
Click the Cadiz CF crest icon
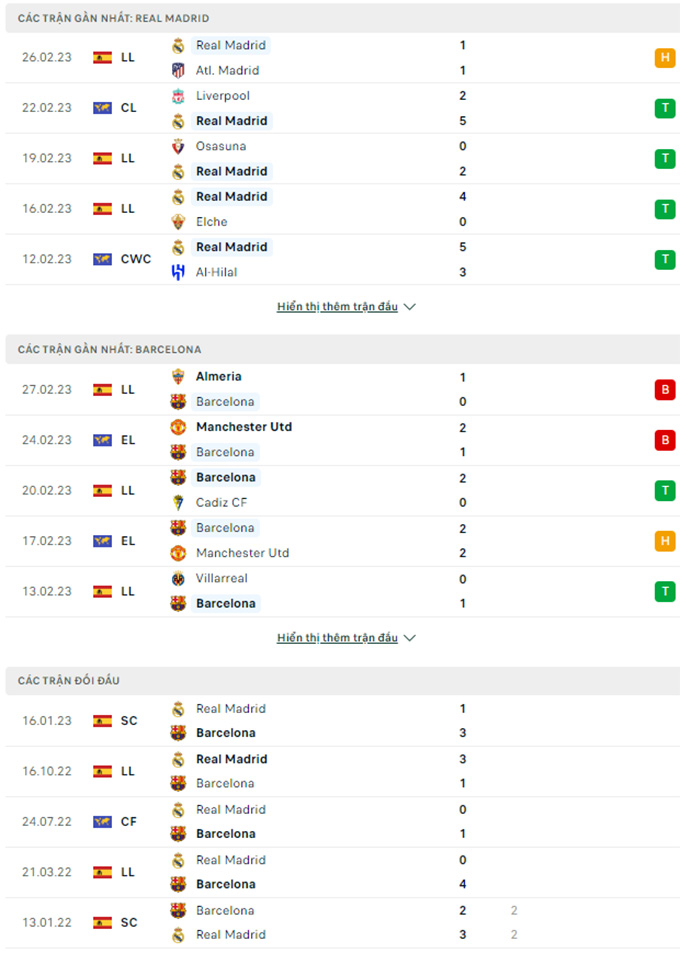178,503
